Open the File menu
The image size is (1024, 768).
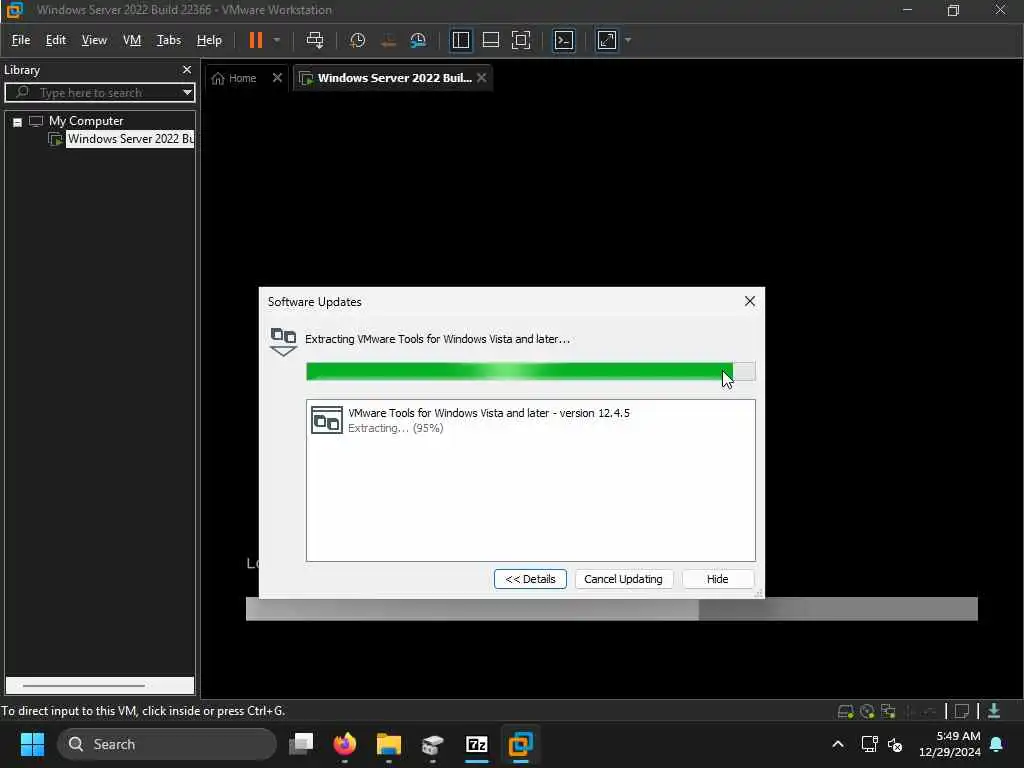click(x=21, y=40)
